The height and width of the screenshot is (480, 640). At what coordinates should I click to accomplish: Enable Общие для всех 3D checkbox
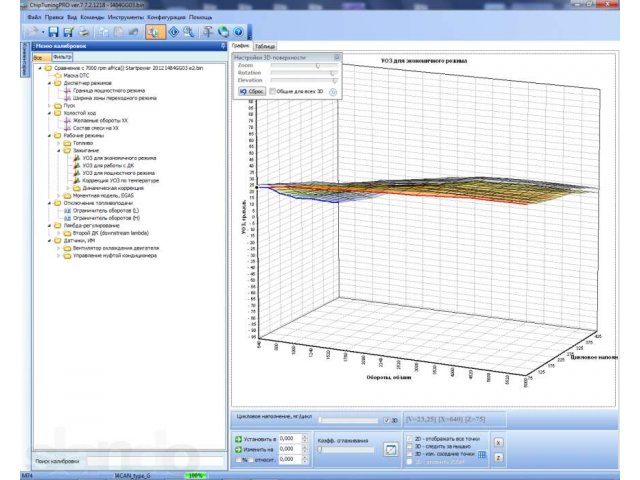click(272, 91)
